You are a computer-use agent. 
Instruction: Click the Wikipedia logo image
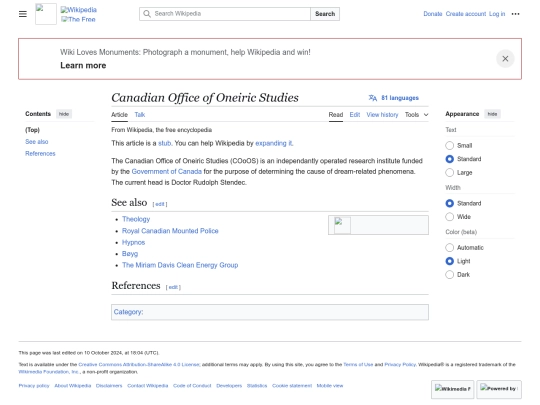46,14
